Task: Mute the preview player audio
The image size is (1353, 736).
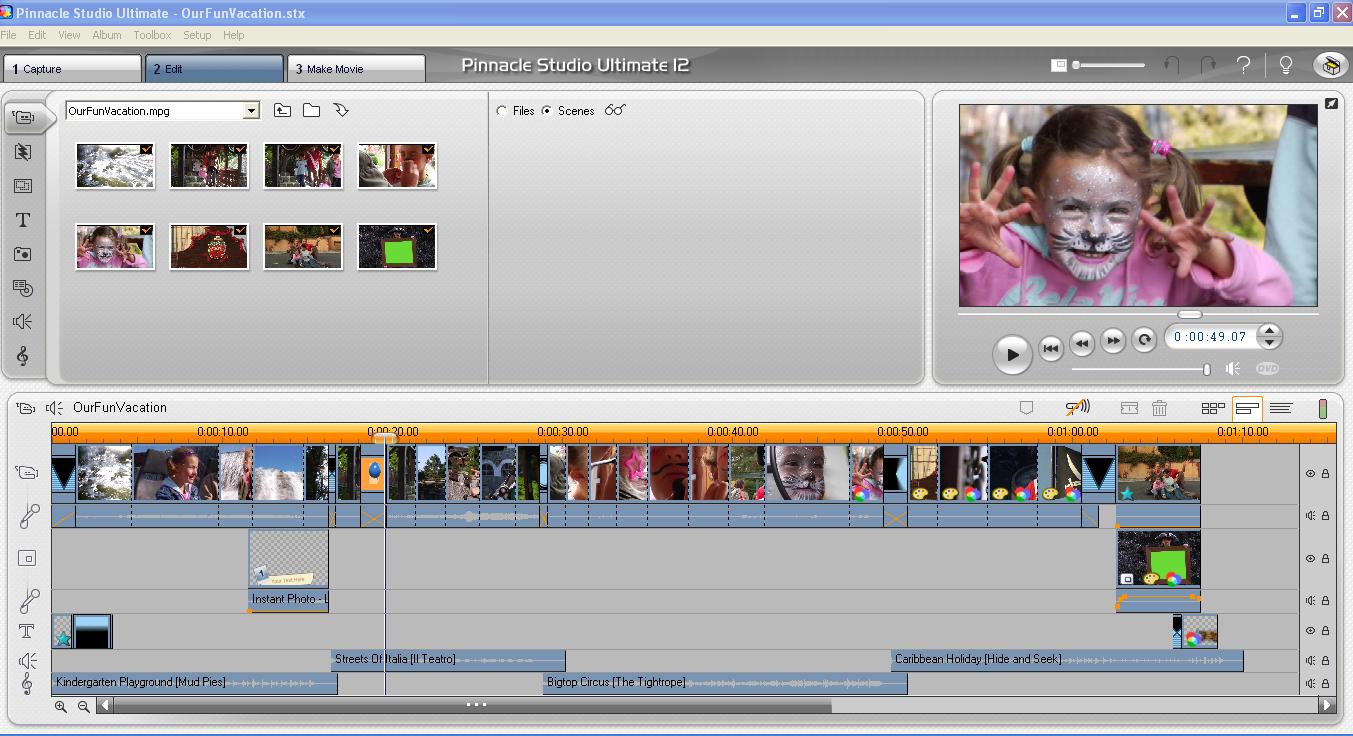Action: pyautogui.click(x=1233, y=369)
